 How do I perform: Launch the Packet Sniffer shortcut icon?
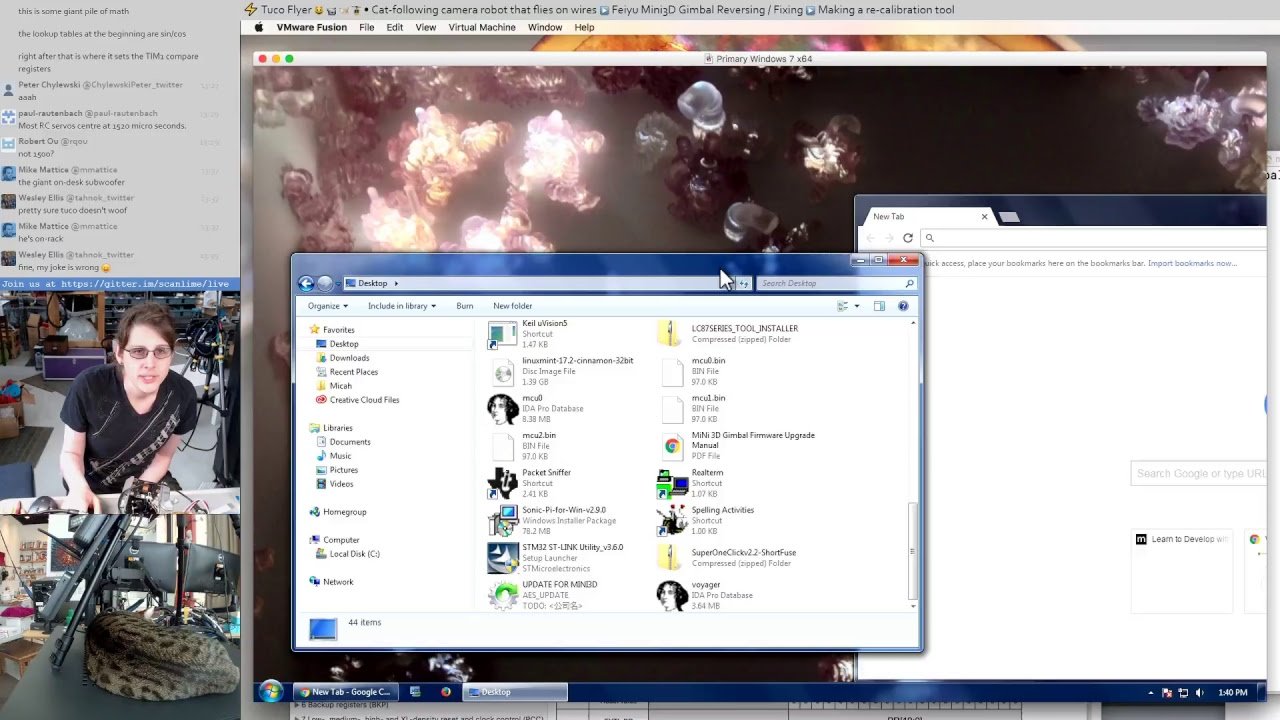click(502, 484)
